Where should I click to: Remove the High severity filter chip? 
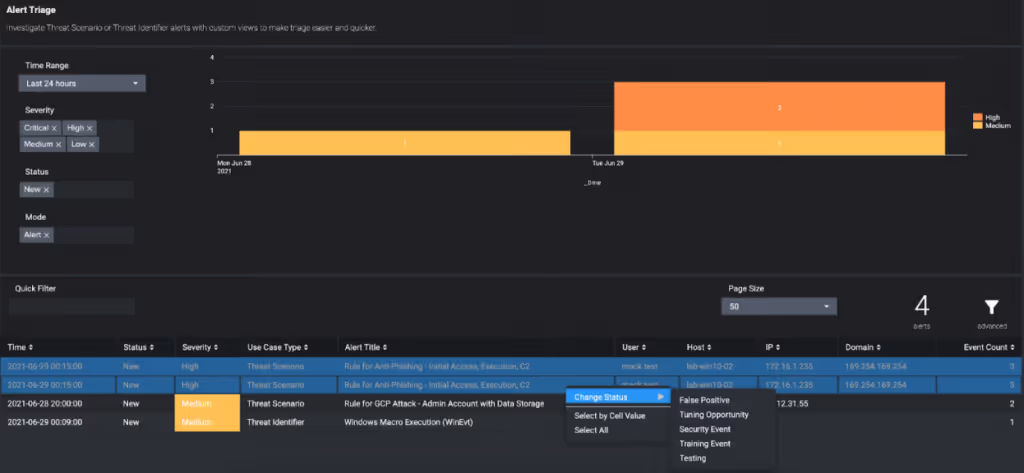[x=89, y=128]
